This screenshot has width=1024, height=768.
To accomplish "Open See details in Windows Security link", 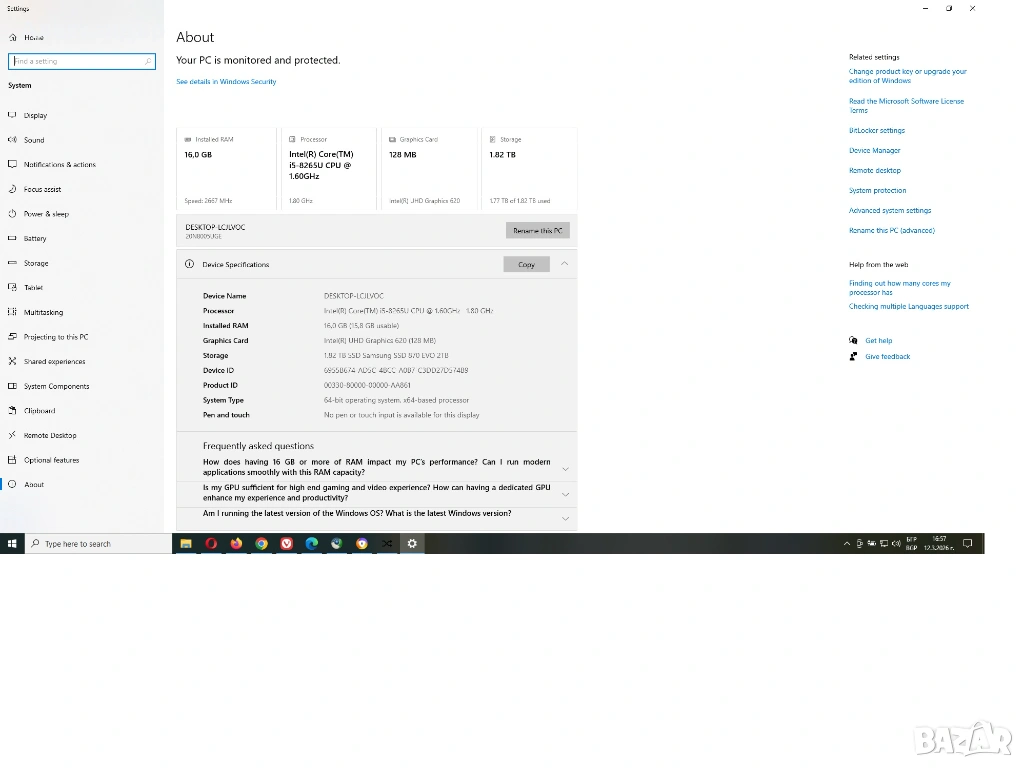I will [226, 82].
